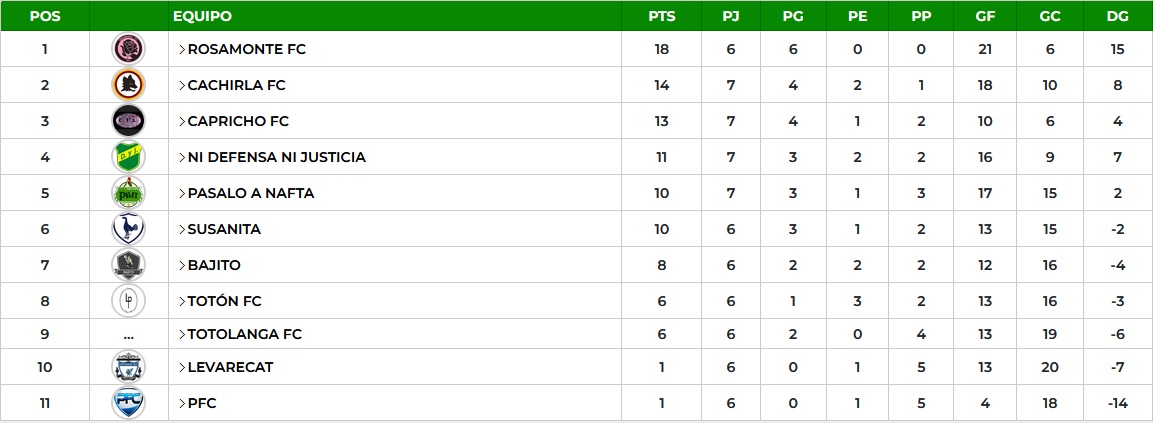Click the Levarecat team crest
This screenshot has height=423, width=1153.
point(129,366)
